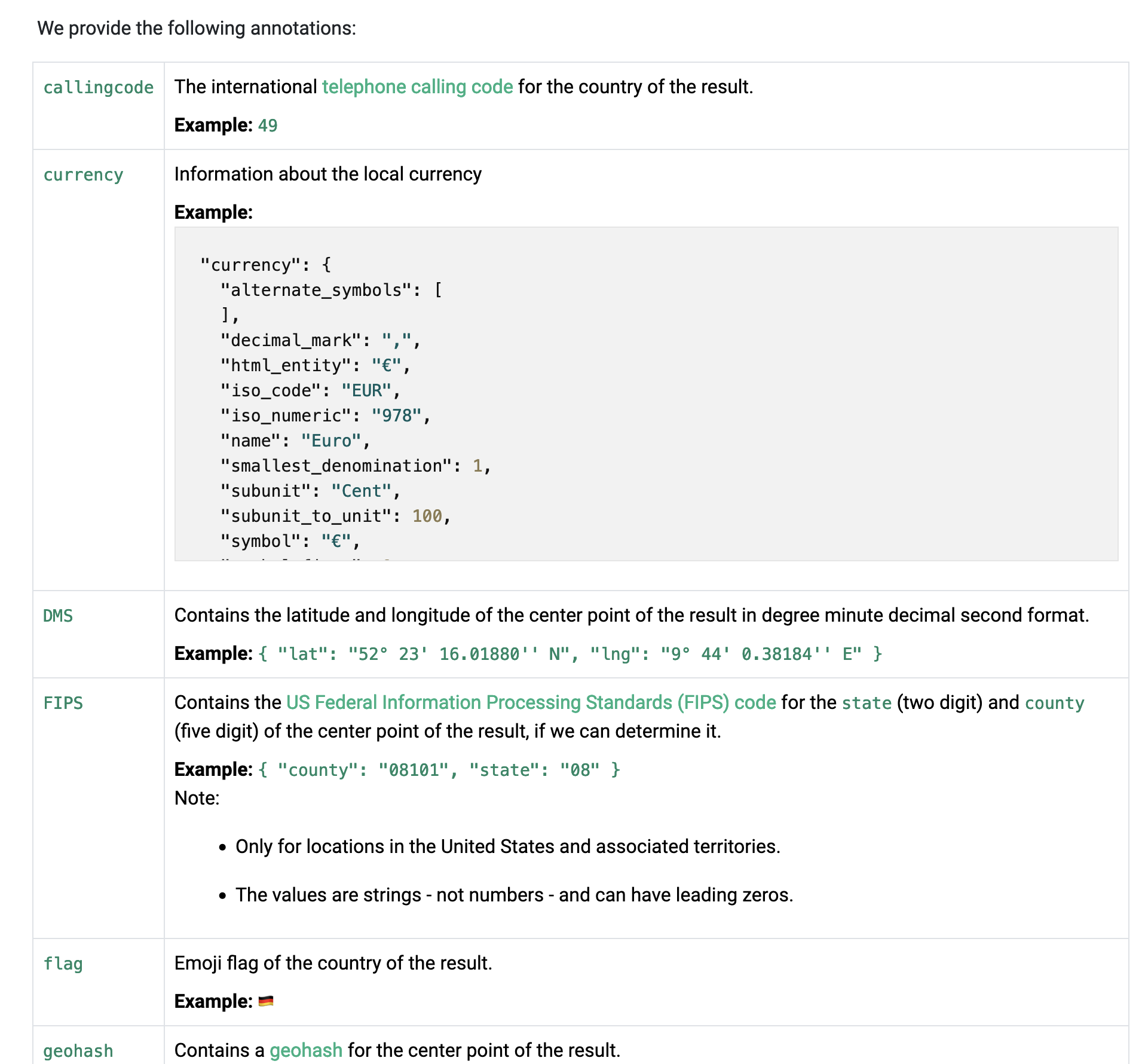Click the 'Note:' label under FIPS
The image size is (1145, 1064).
(197, 798)
